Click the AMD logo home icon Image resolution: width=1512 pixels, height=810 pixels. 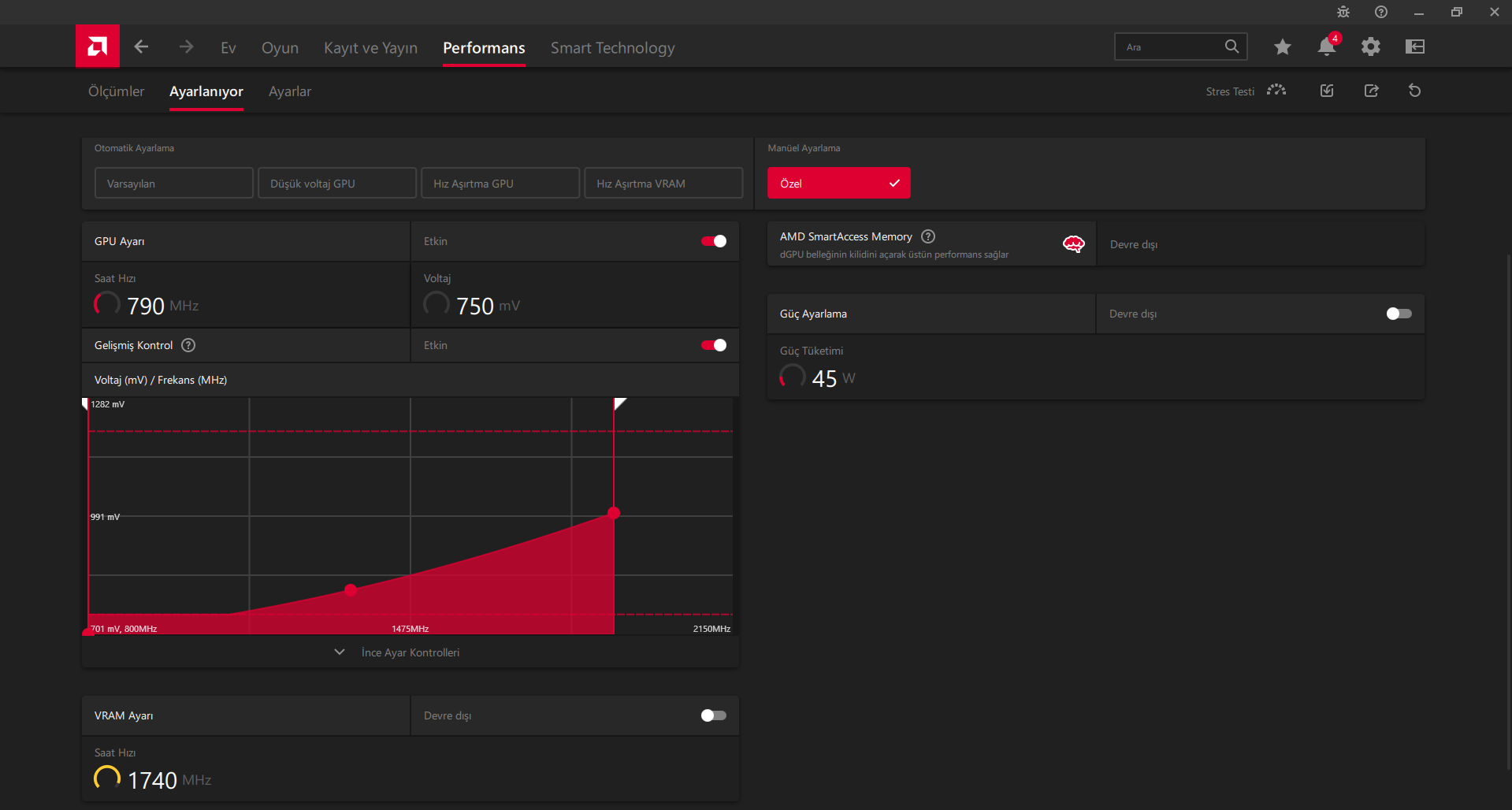tap(98, 46)
